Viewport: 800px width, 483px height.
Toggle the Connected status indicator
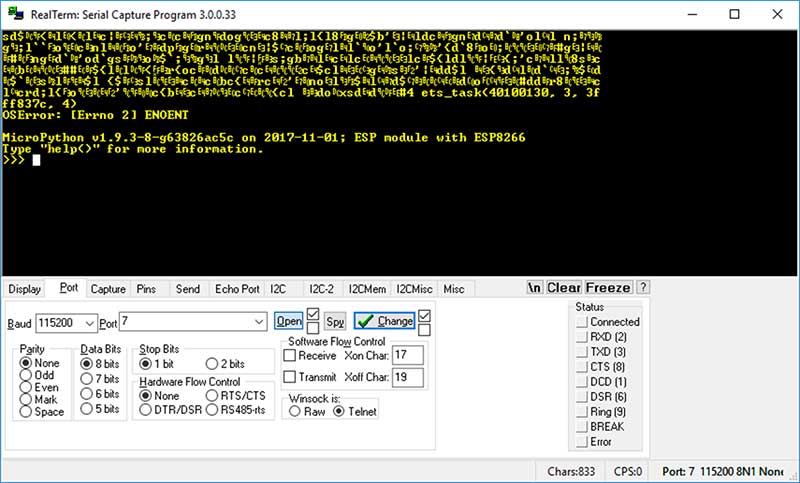tap(581, 322)
